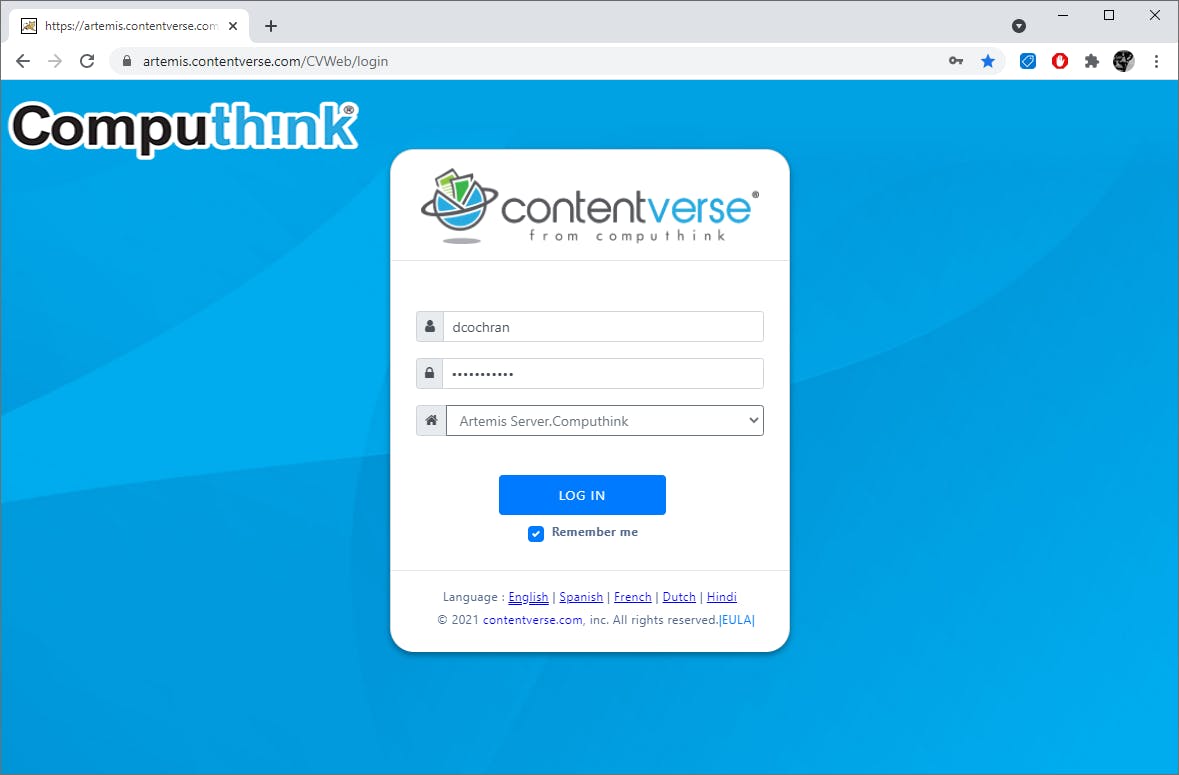The width and height of the screenshot is (1179, 775).
Task: Uncheck the Remember me checkbox
Action: [x=535, y=533]
